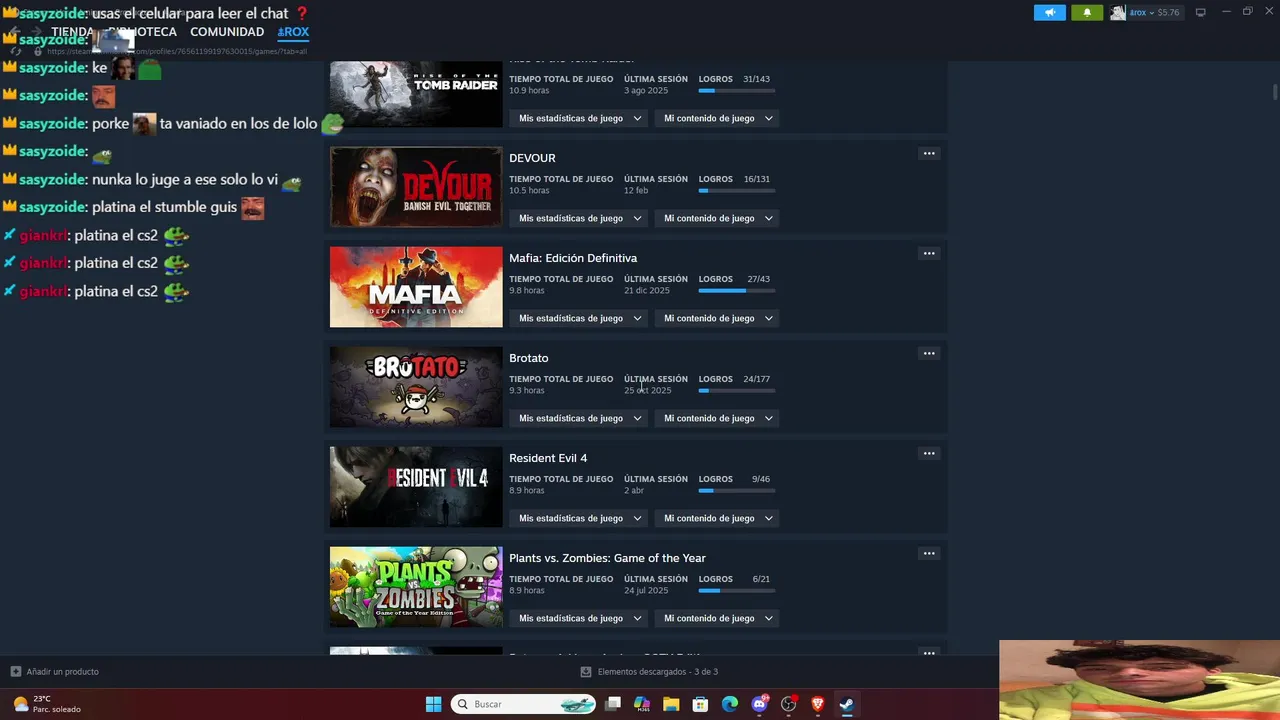The width and height of the screenshot is (1280, 720).
Task: Click Resident Evil 4 achievements count 9/46
Action: point(761,479)
